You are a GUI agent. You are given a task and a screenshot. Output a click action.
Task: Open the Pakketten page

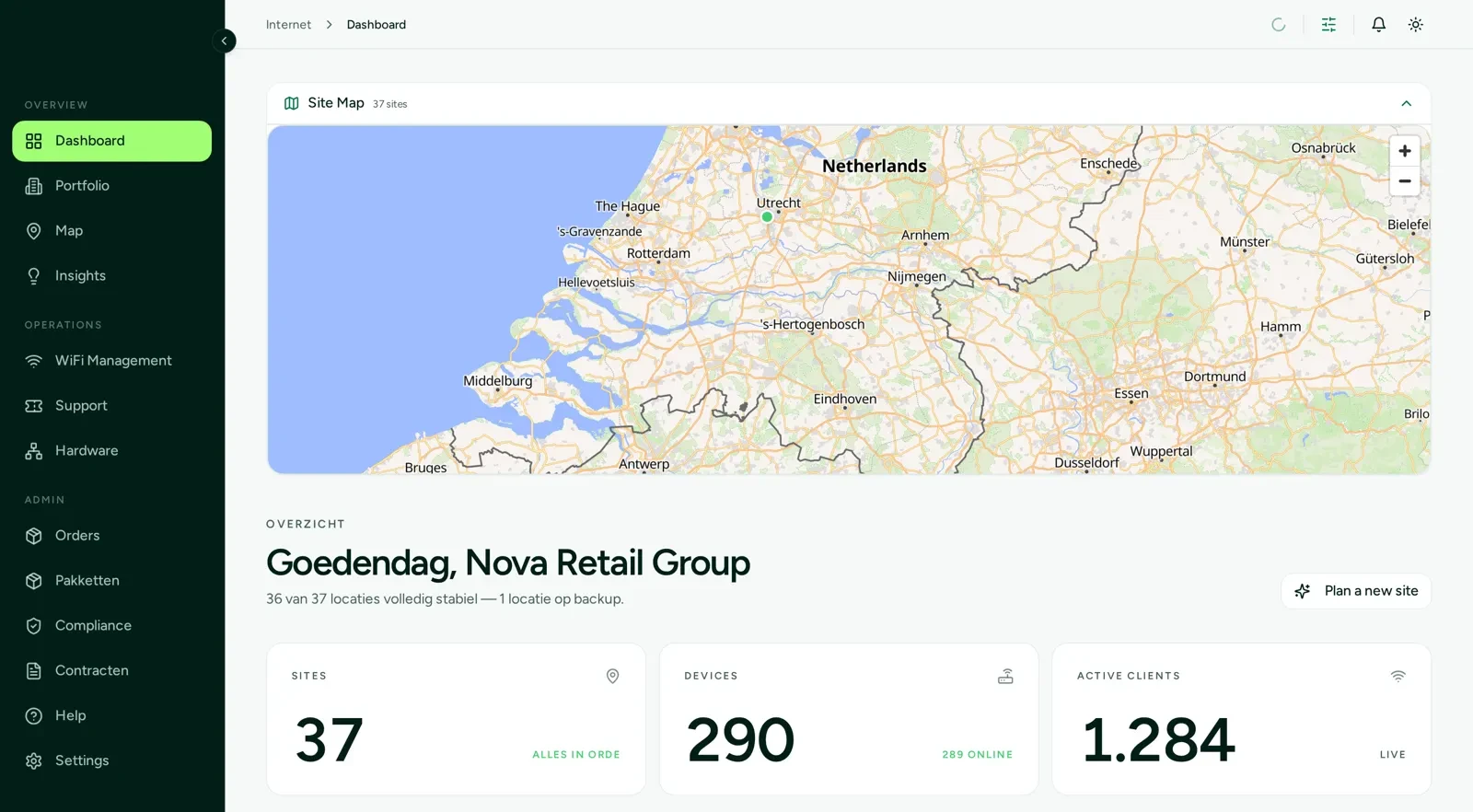tap(111, 581)
